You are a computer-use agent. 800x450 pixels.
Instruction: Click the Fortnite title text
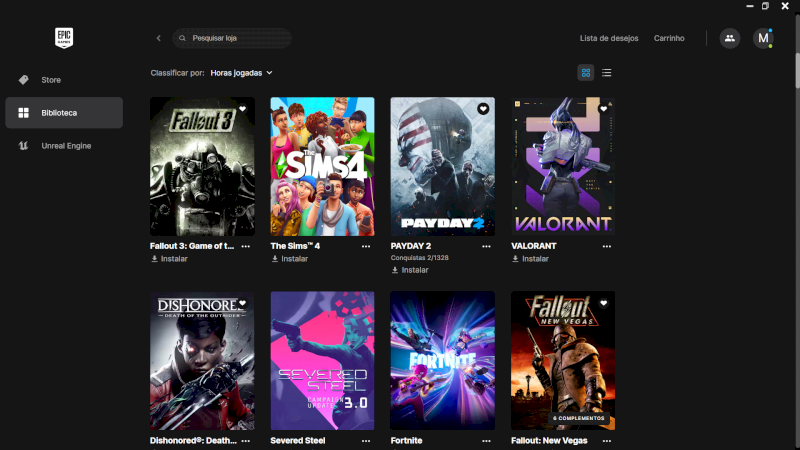(x=407, y=440)
